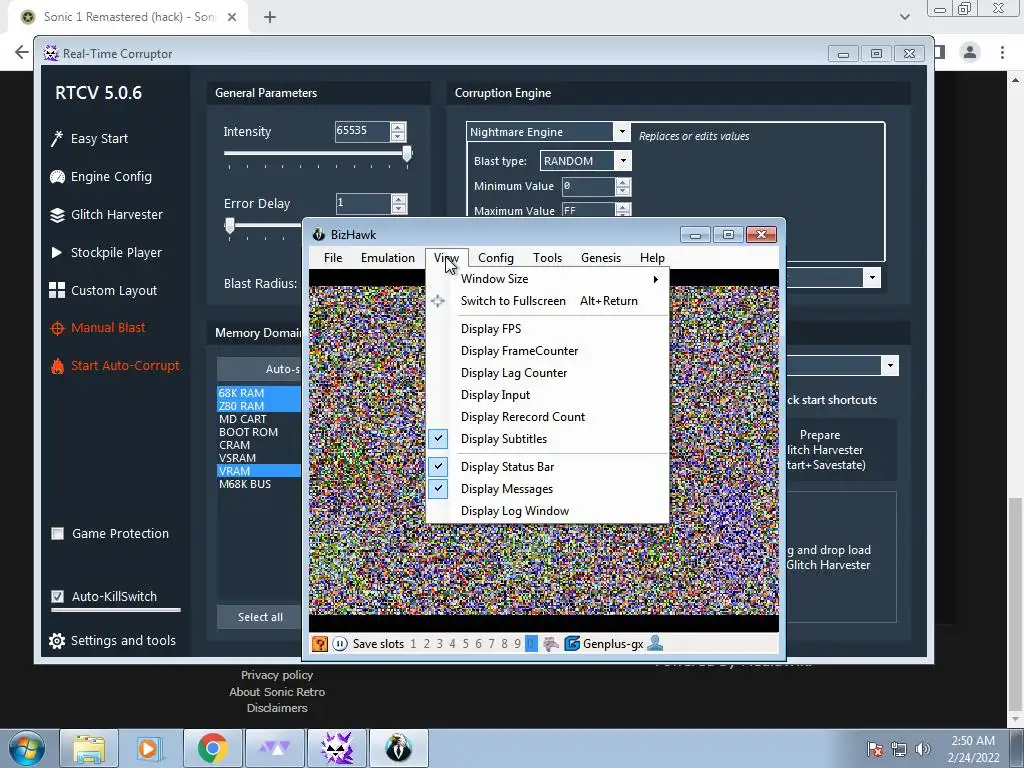
Task: Click Display Log Window menu entry
Action: coord(549,511)
